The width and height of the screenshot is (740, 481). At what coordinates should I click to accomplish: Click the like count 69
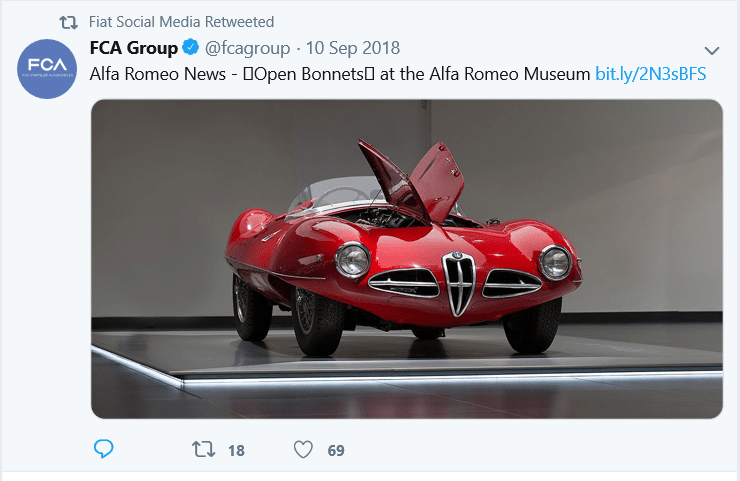pos(336,451)
